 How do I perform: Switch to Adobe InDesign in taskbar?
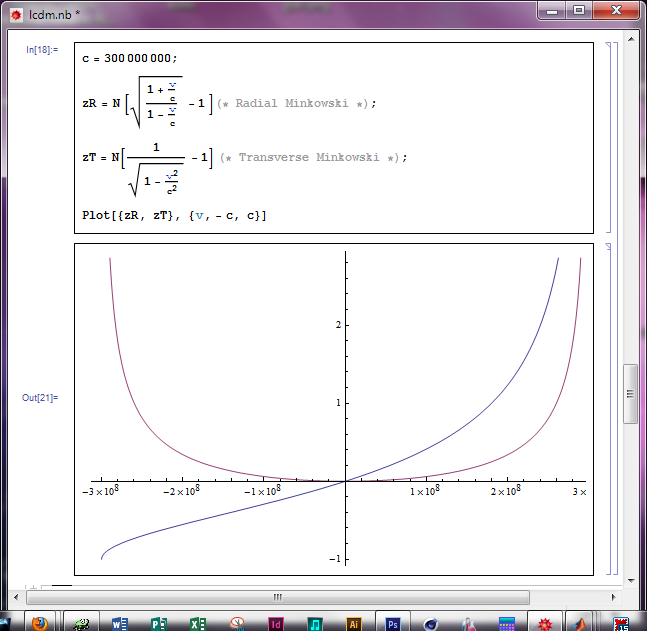point(276,622)
